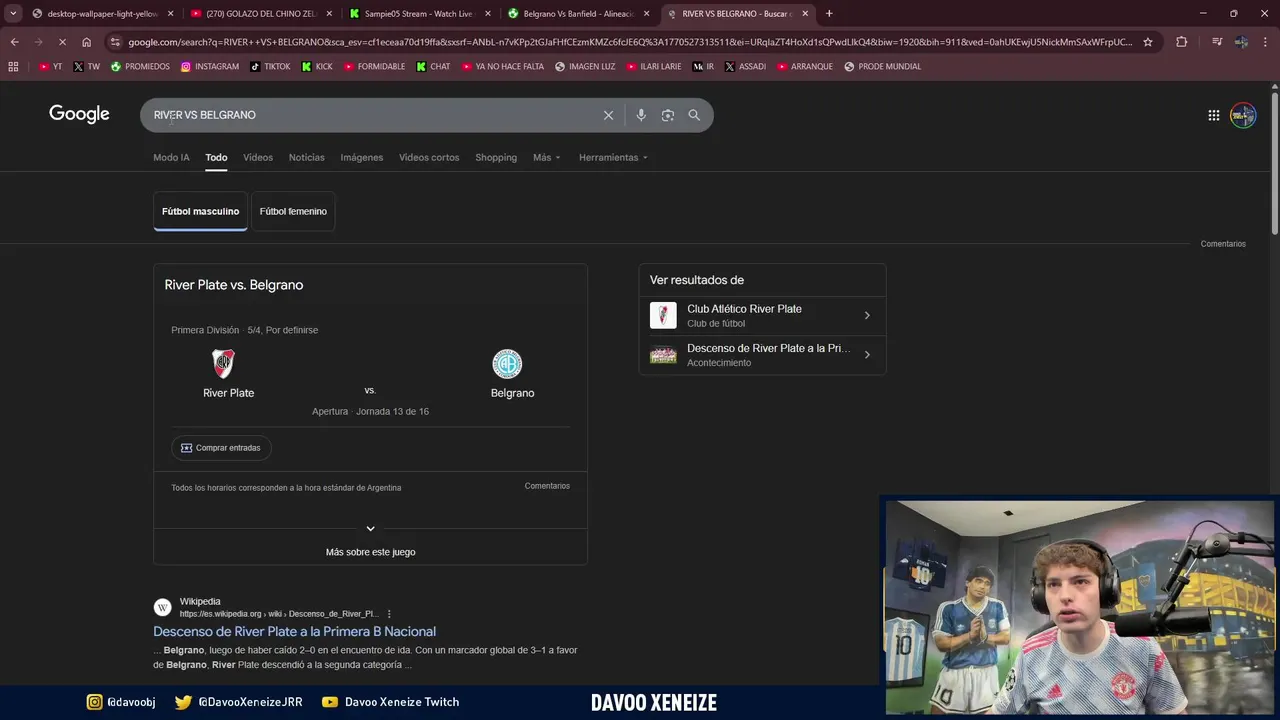Switch to Belgrano Vs Banfield tab
Screen dimensions: 1280x720
[578, 14]
